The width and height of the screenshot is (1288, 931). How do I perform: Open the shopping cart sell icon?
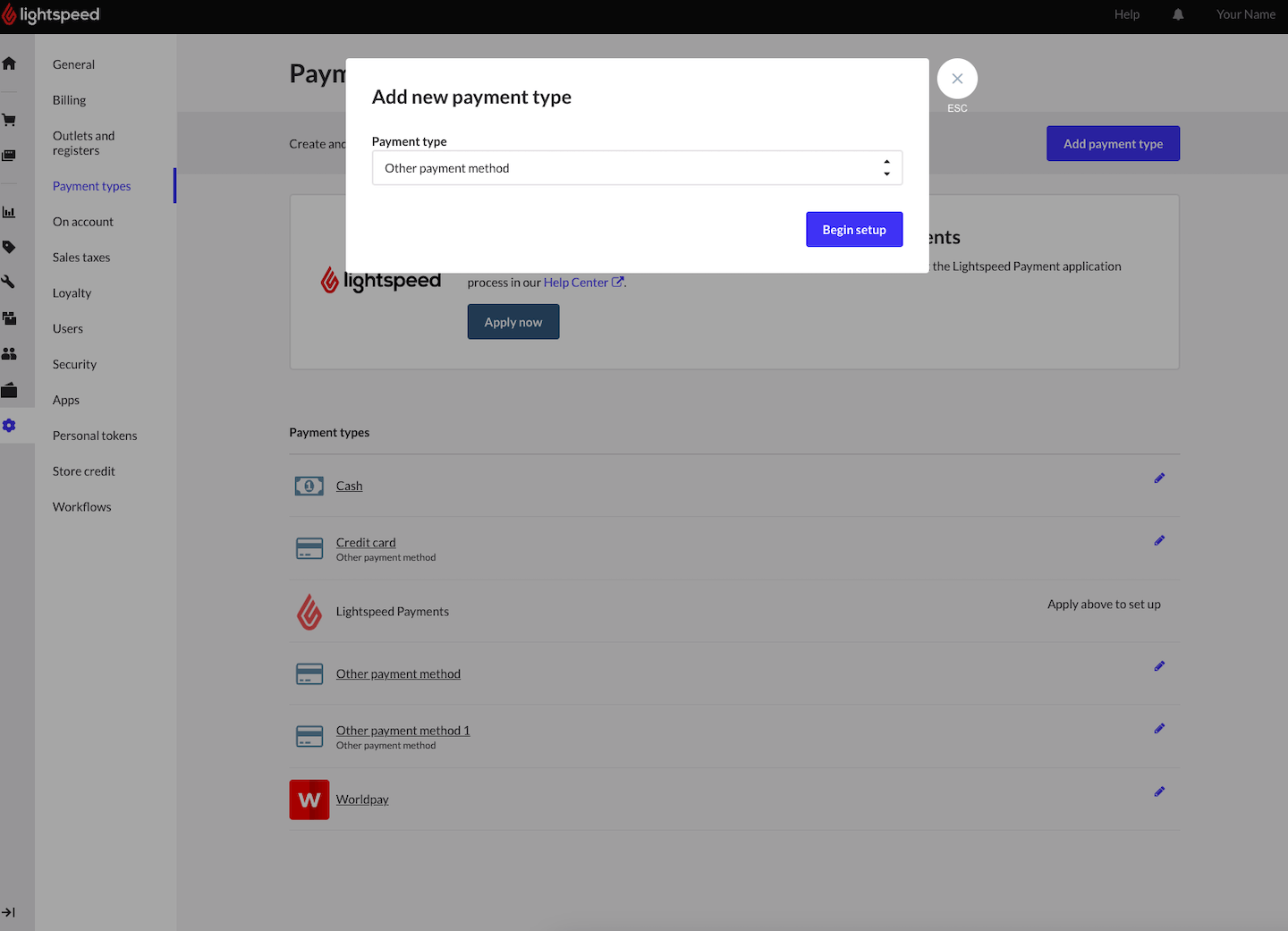[x=9, y=120]
